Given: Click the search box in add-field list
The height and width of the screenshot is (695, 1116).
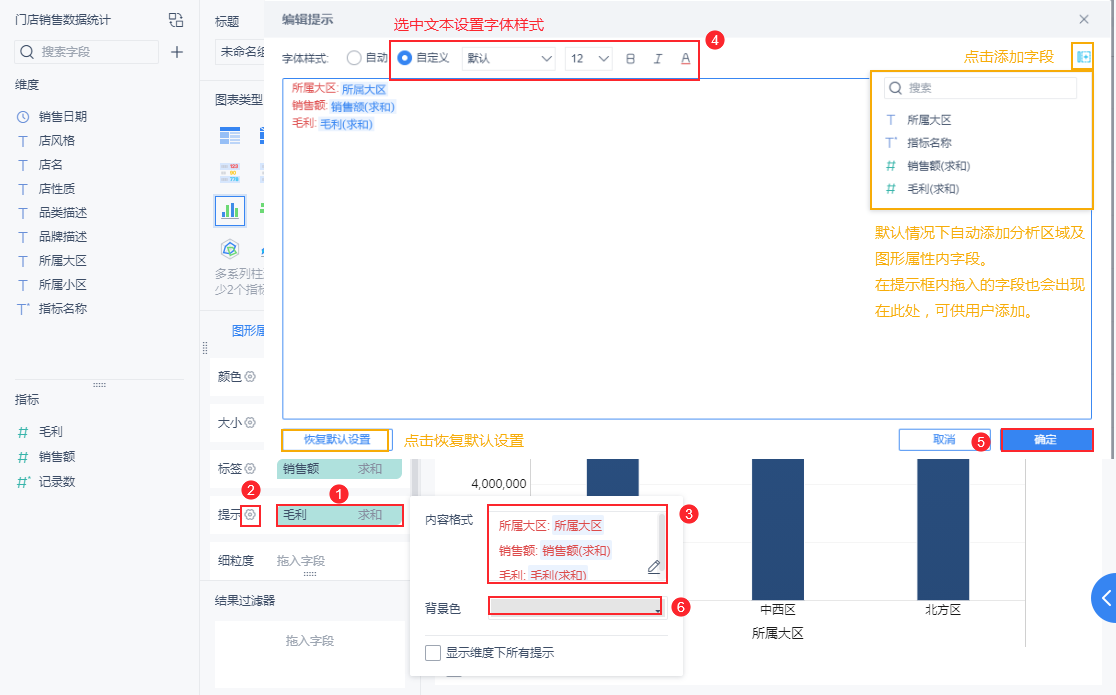Looking at the screenshot, I should 980,88.
